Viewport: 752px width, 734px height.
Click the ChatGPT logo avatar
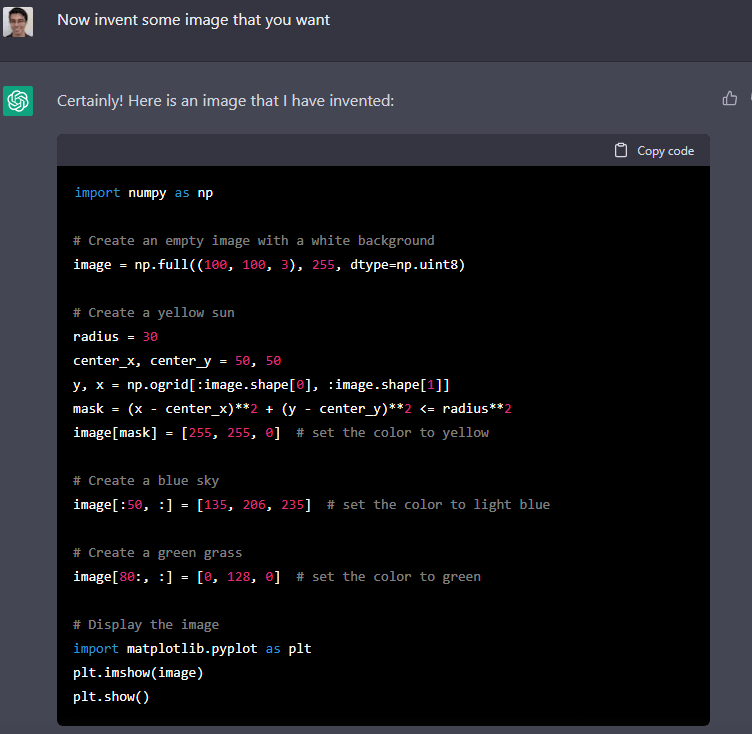(x=18, y=100)
